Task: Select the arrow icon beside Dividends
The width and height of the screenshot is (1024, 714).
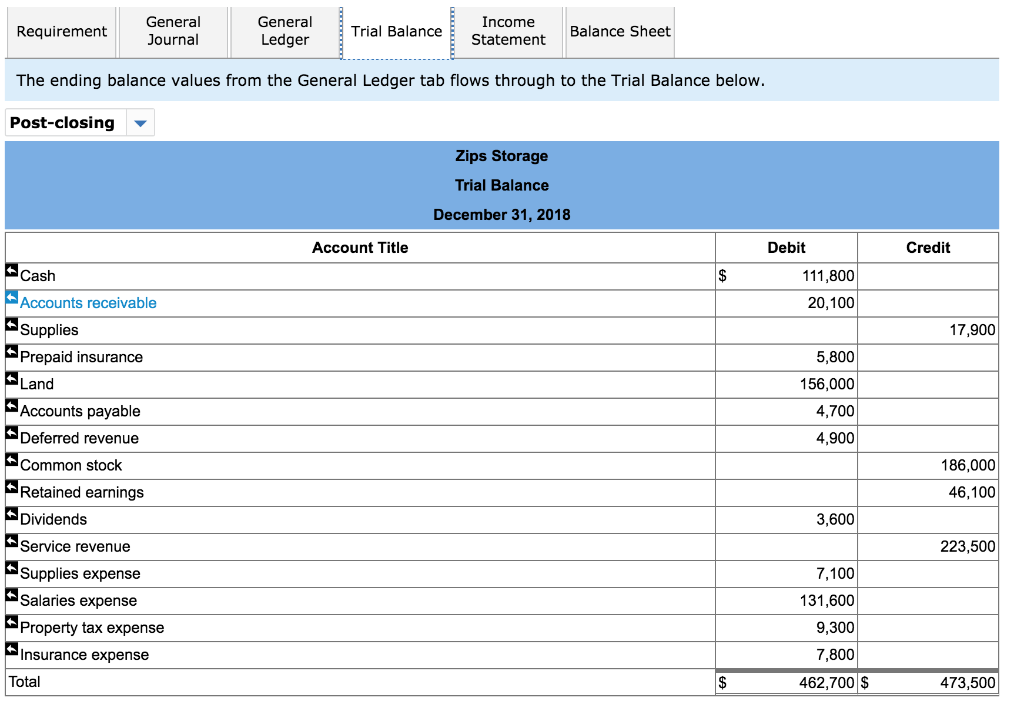Action: (x=10, y=514)
